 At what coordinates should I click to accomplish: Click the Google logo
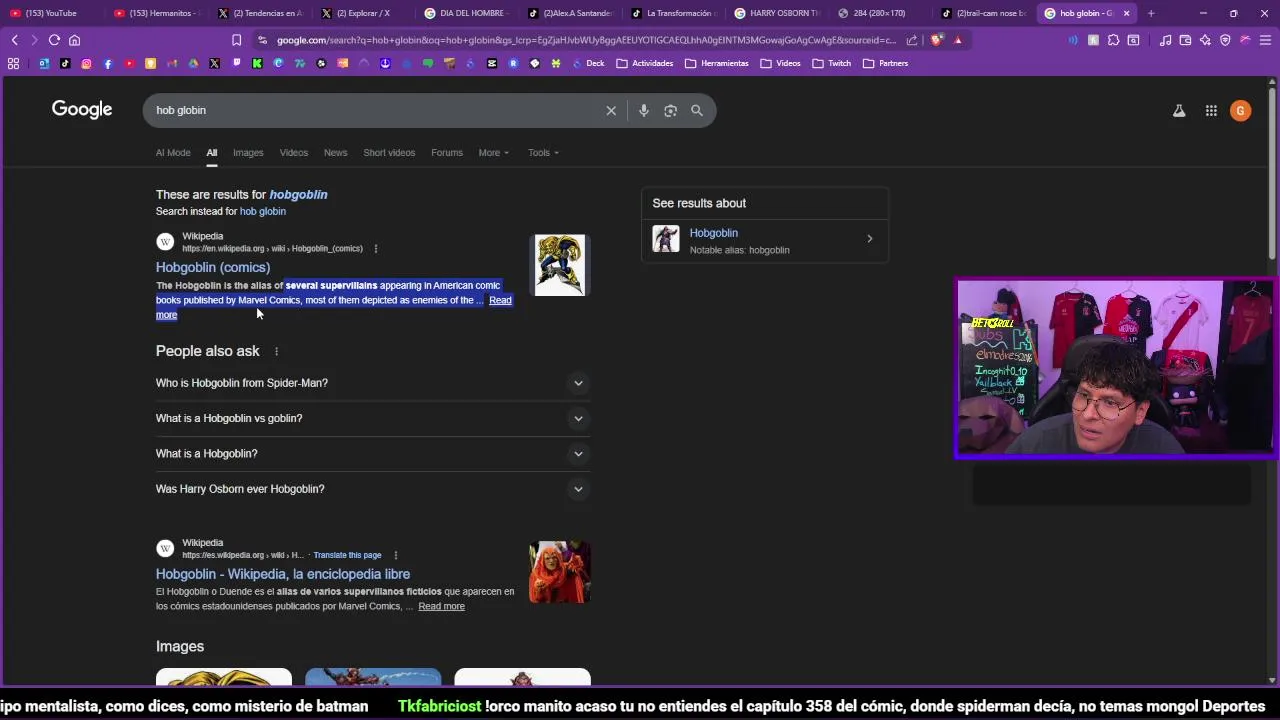tap(82, 110)
